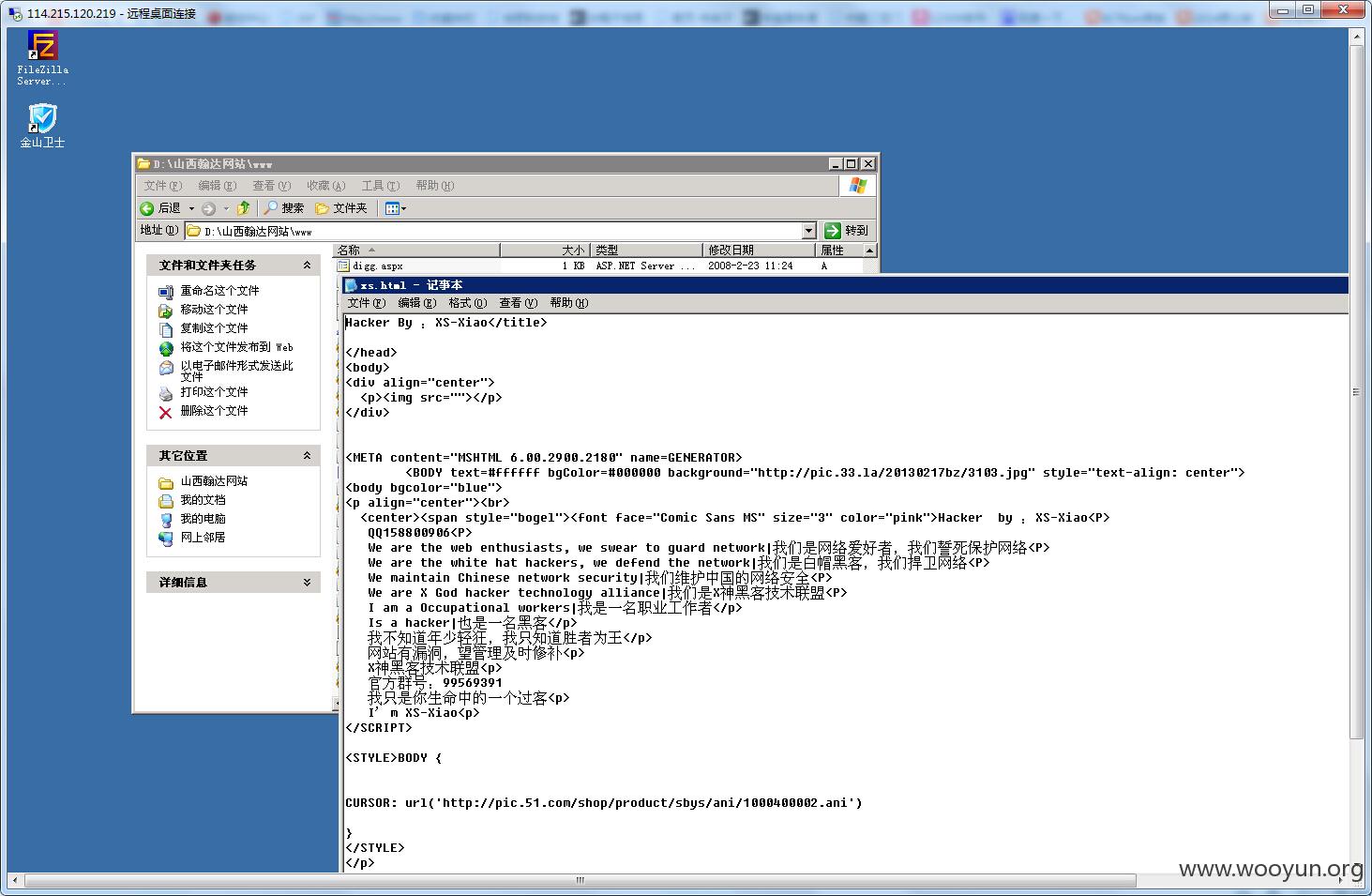Open 我的电脑 location link
Viewport: 1372px width, 896px height.
[203, 519]
